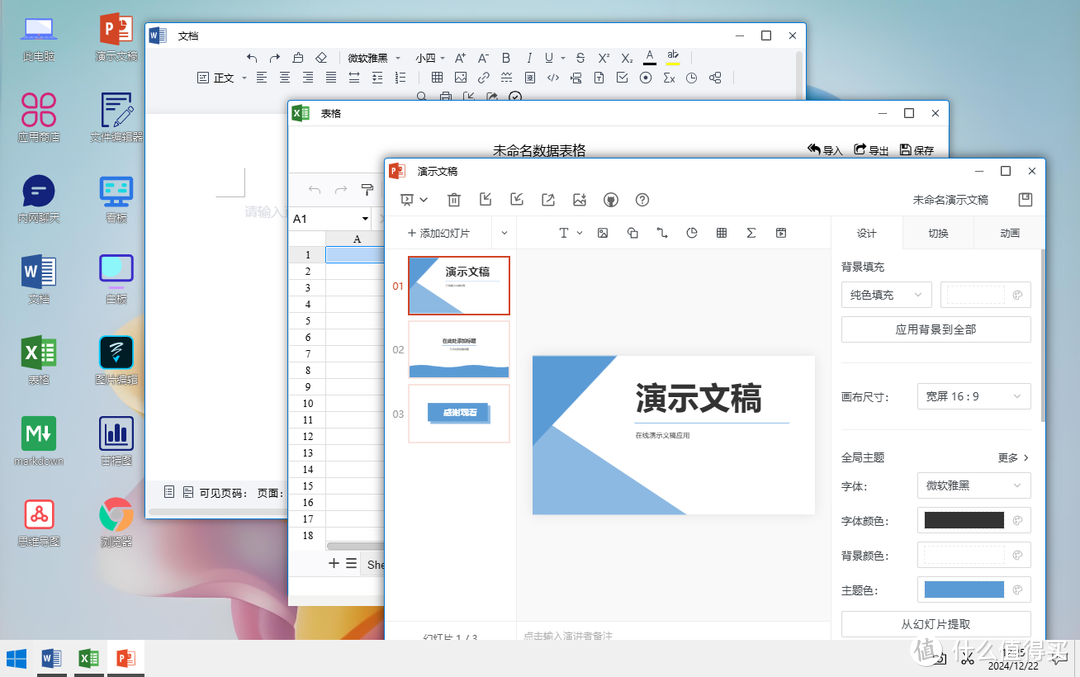Viewport: 1080px width, 677px height.
Task: Insert a formula with the sigma icon
Action: 749,232
